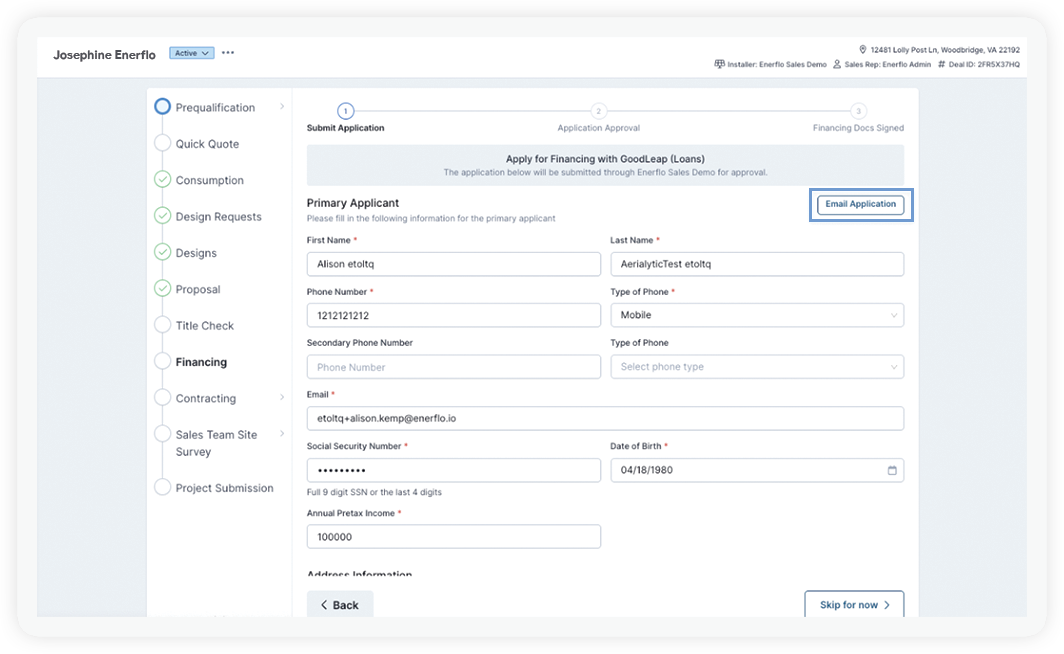The image size is (1064, 654).
Task: Open Project Submission in sidebar
Action: tap(225, 488)
